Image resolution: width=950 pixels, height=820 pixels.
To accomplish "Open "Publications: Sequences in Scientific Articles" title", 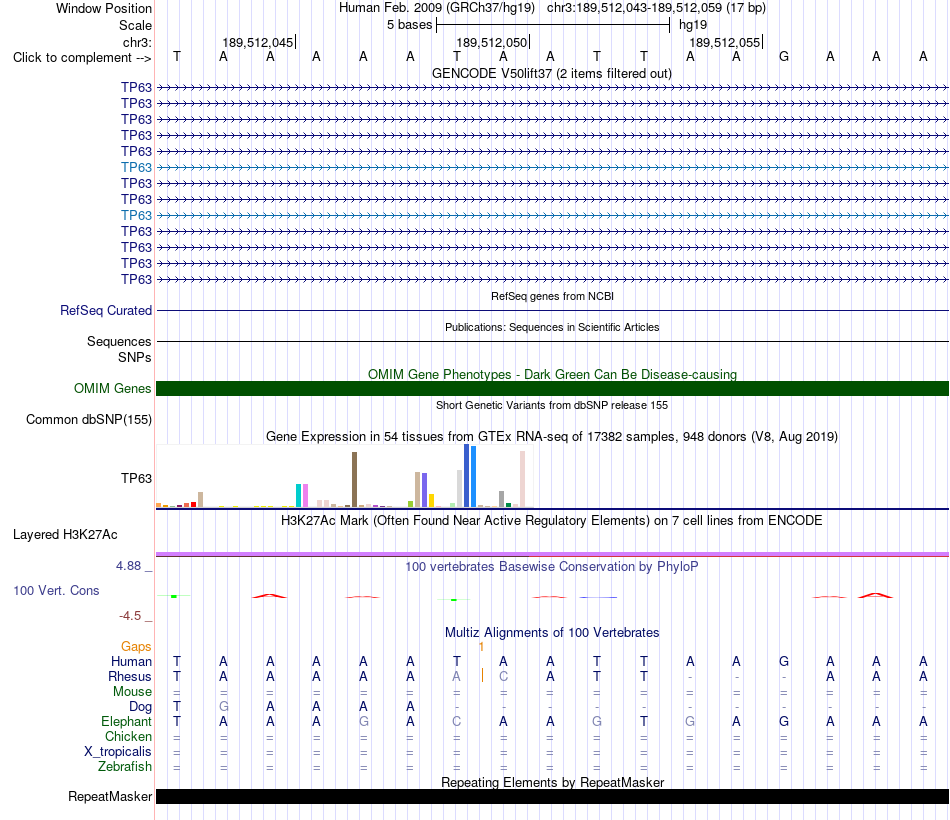I will 552,327.
